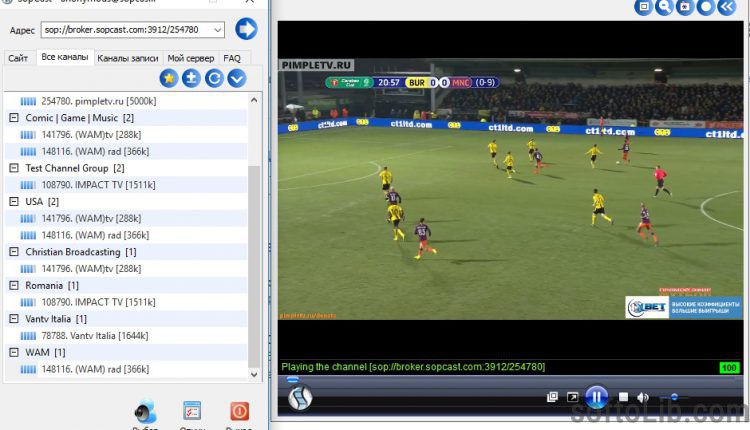Pause the stream with the blue pause button

tap(596, 397)
